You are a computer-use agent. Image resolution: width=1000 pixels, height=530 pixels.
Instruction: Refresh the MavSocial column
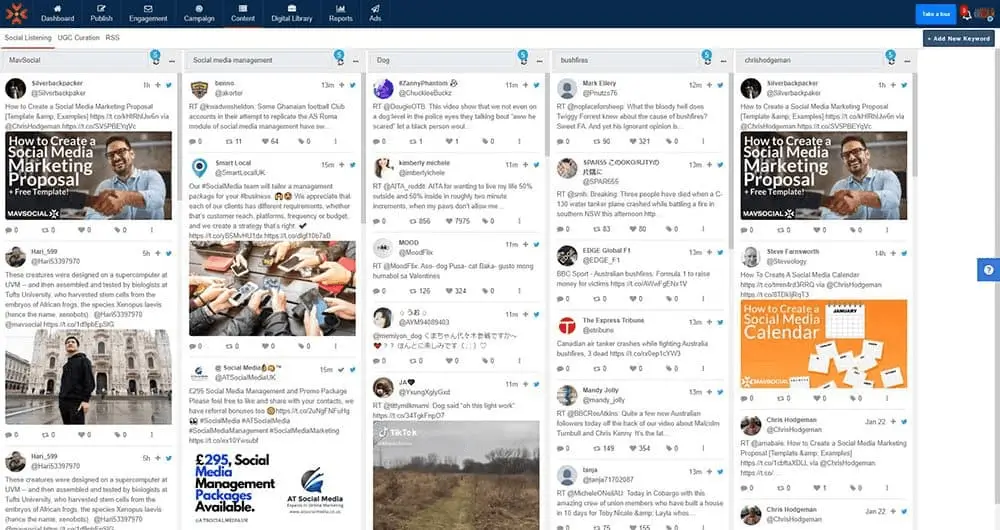156,61
